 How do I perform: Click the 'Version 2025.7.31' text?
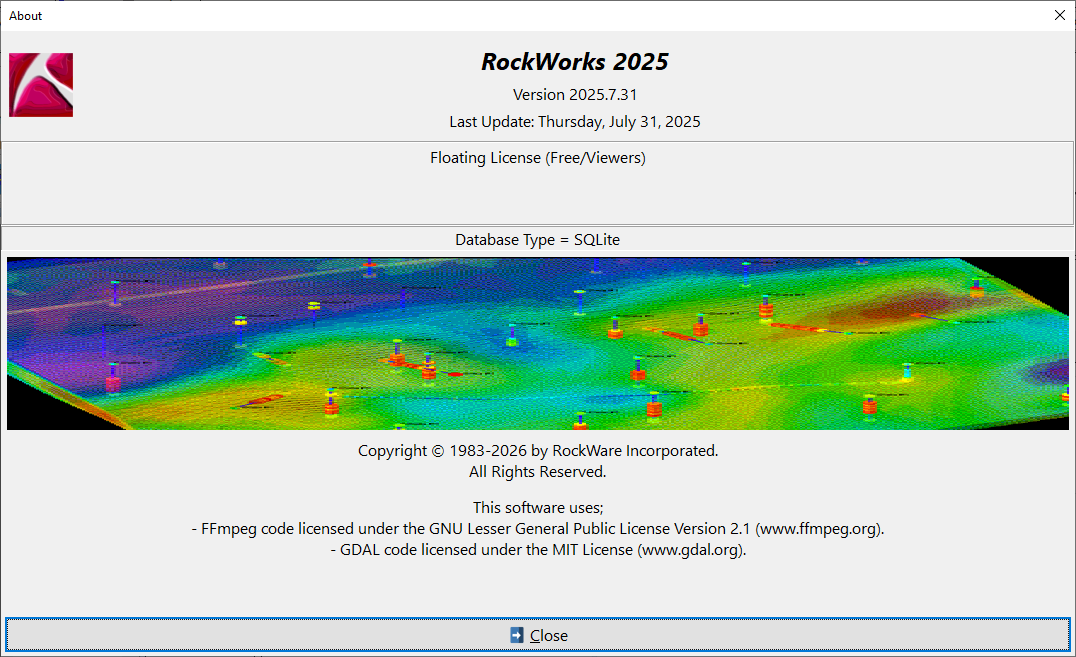[575, 95]
